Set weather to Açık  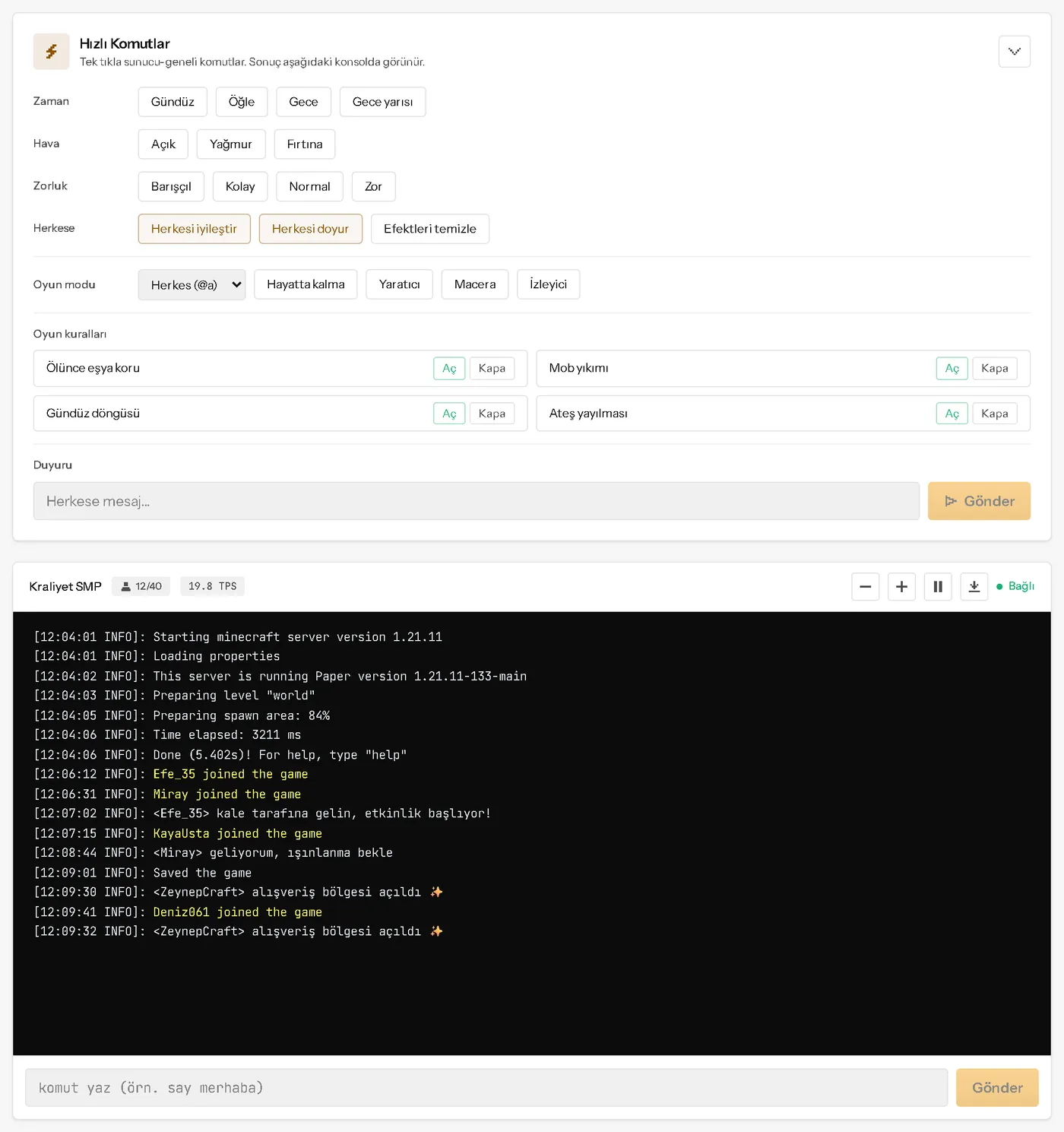click(163, 144)
